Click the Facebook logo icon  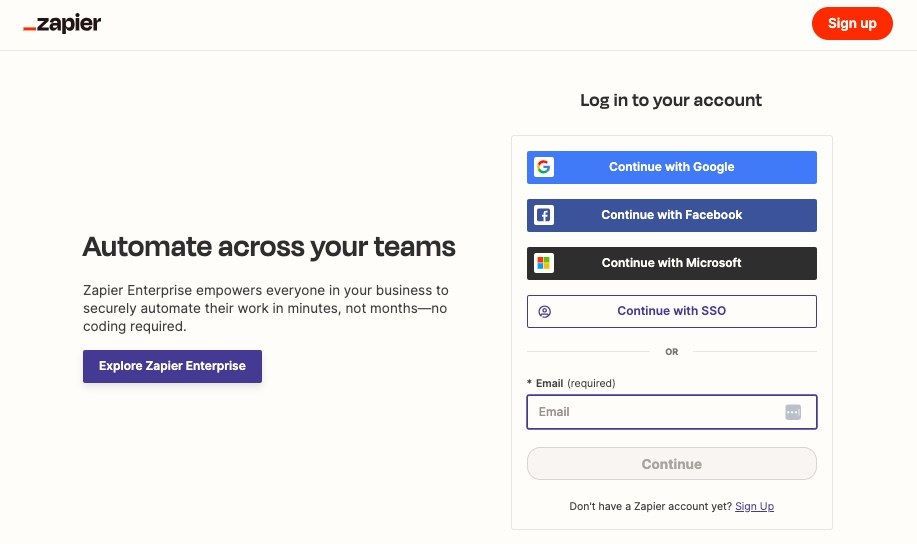click(x=544, y=215)
